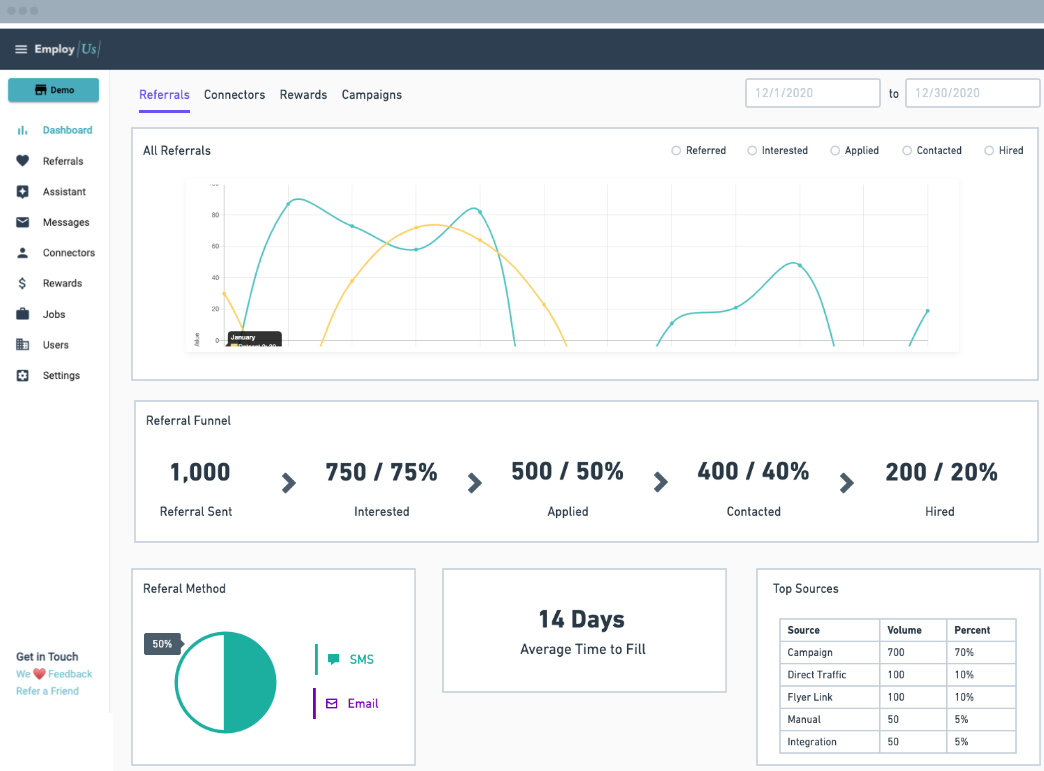Click the Settings gear icon
The image size is (1044, 771).
click(23, 376)
